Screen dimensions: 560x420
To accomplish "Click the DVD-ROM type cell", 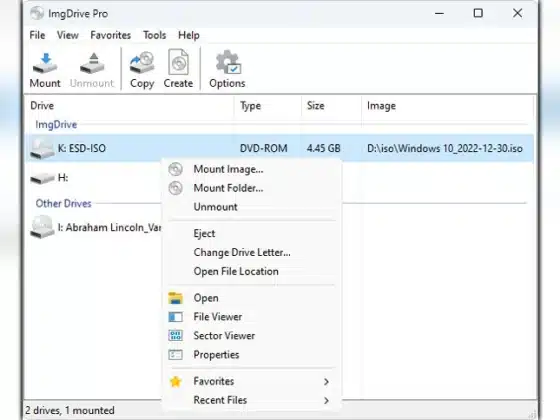I will 264,149.
